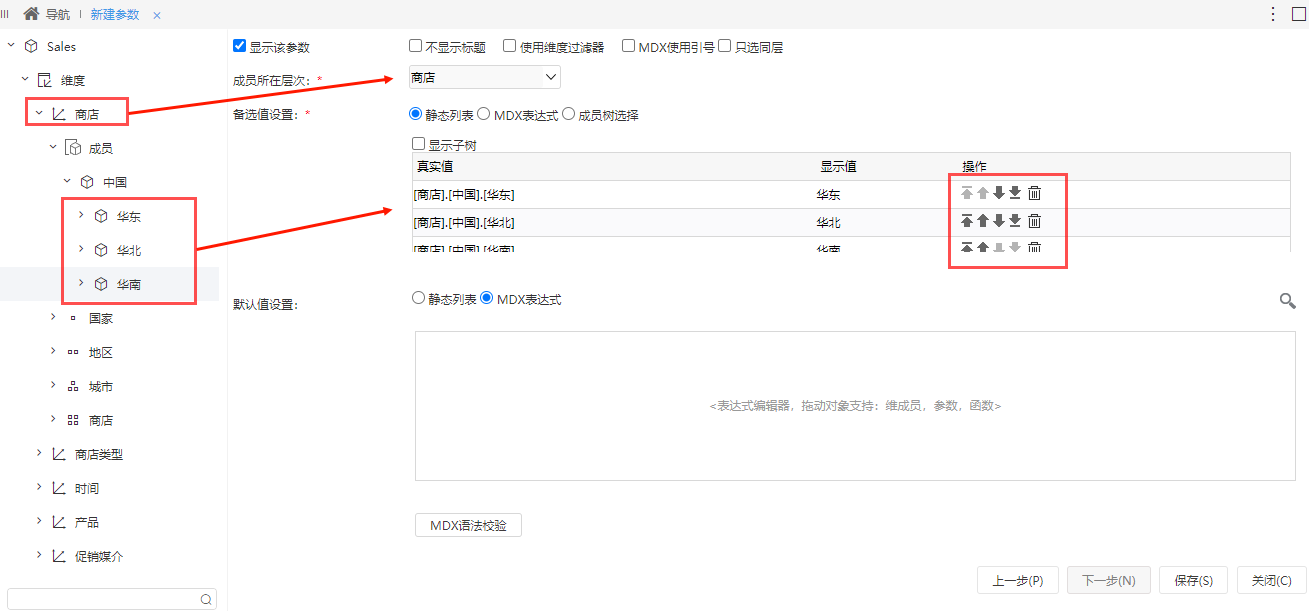Viewport: 1309px width, 611px height.
Task: Click the 保存(S) button
Action: click(1194, 580)
